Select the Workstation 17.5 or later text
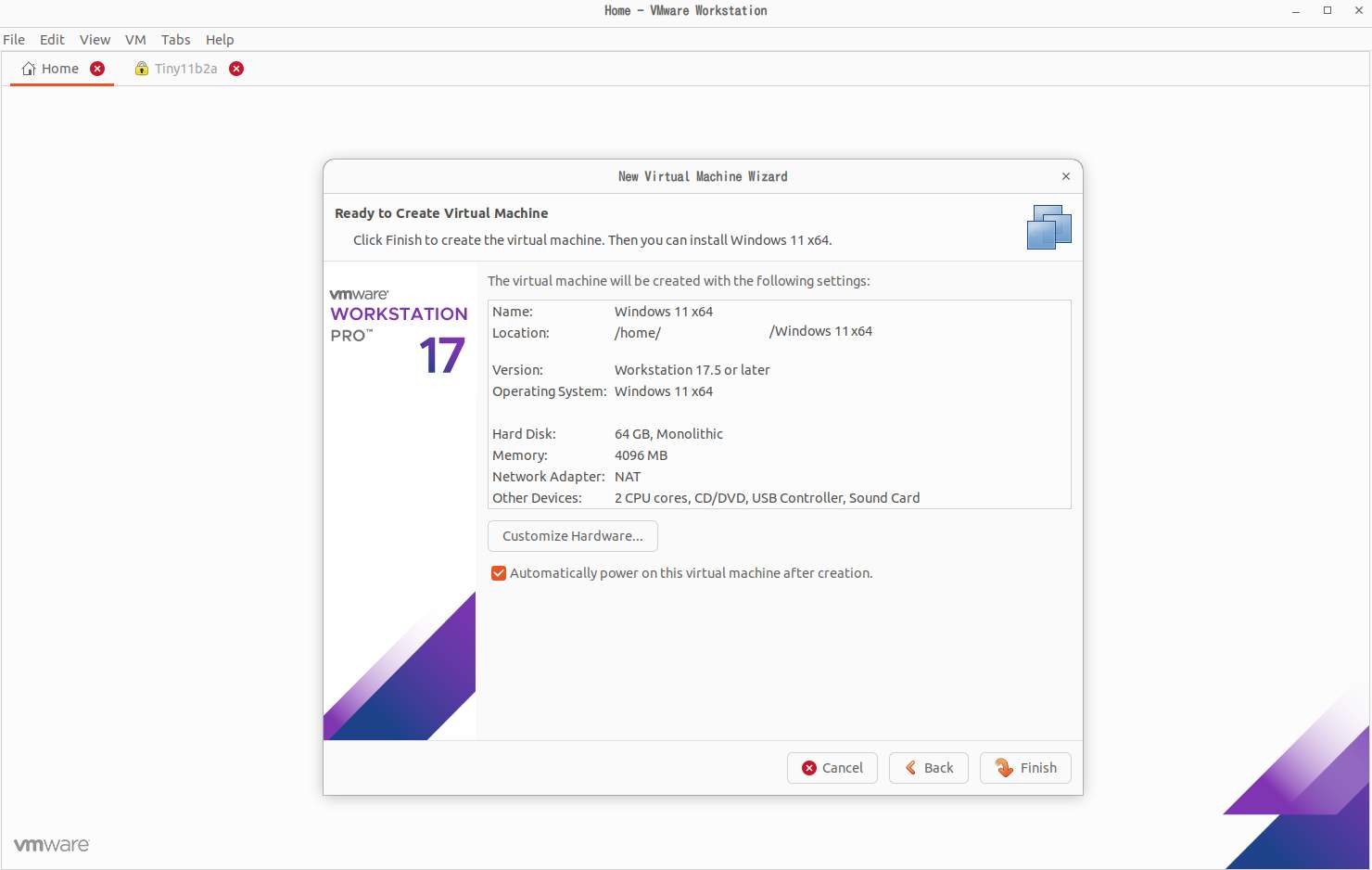The width and height of the screenshot is (1372, 870). tap(692, 370)
